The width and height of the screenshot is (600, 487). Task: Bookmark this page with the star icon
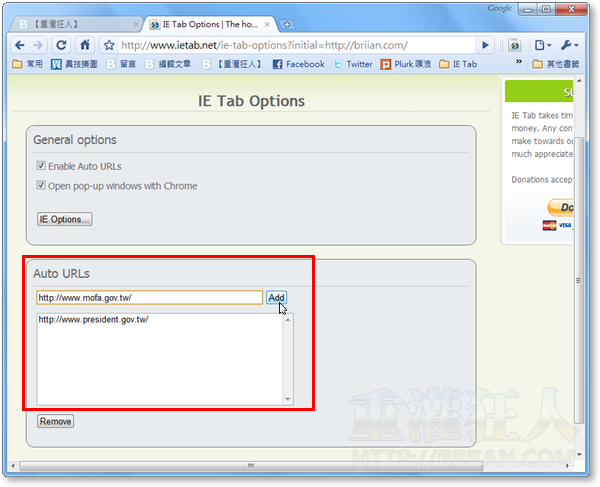[x=109, y=45]
